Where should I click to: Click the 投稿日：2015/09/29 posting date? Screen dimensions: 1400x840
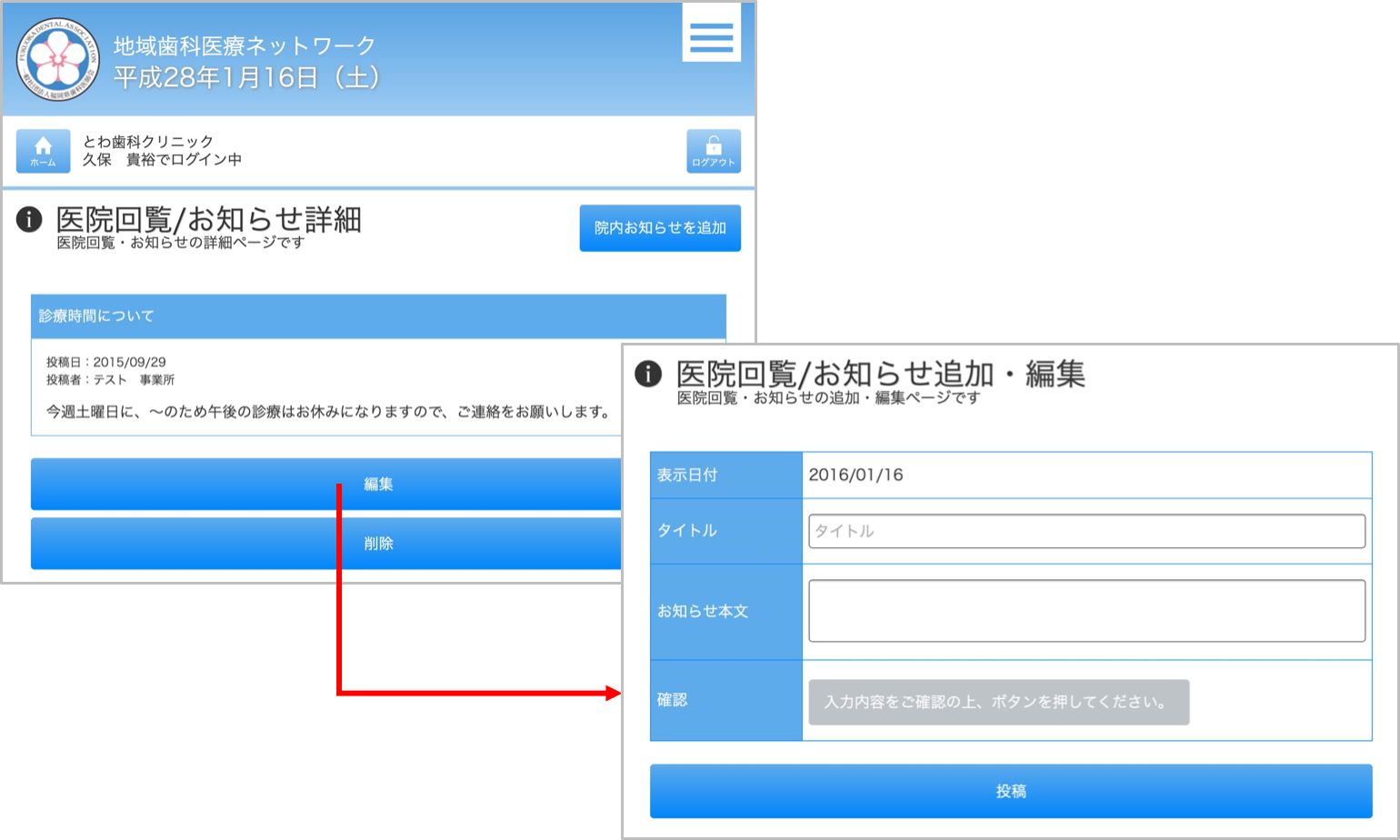pyautogui.click(x=106, y=362)
